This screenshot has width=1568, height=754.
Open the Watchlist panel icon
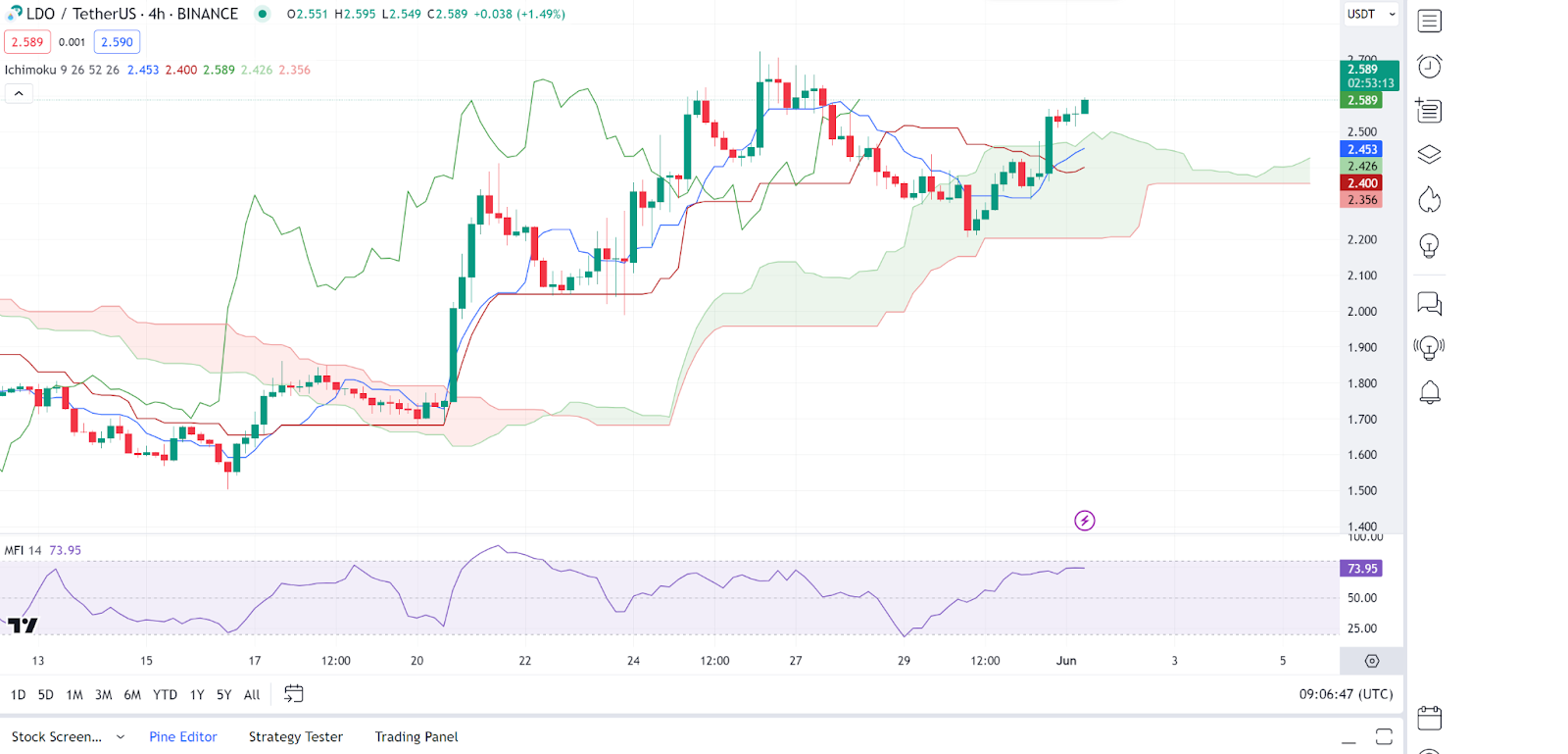pos(1430,21)
